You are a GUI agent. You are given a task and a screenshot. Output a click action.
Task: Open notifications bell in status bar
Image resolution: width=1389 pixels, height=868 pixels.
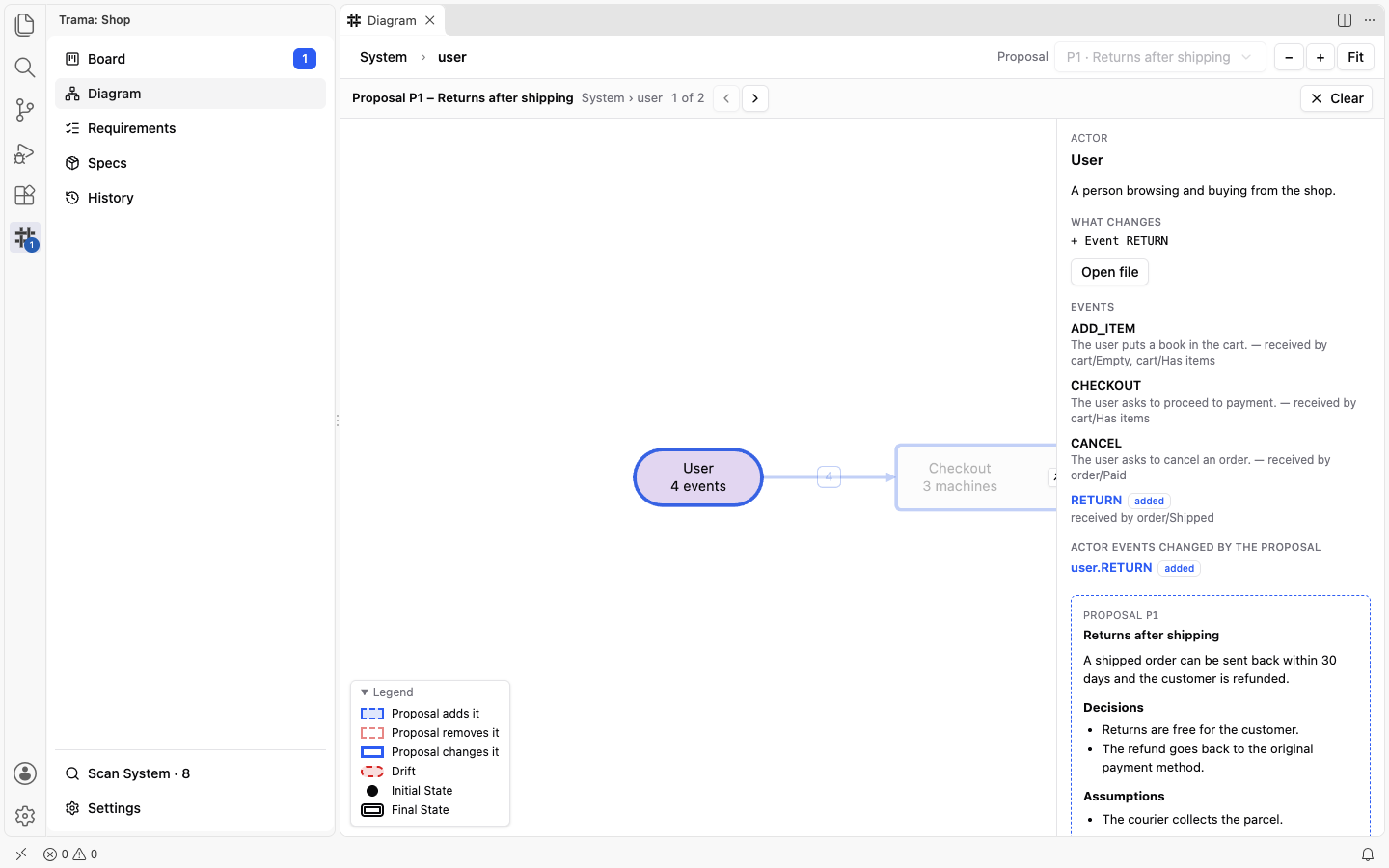pos(1368,854)
